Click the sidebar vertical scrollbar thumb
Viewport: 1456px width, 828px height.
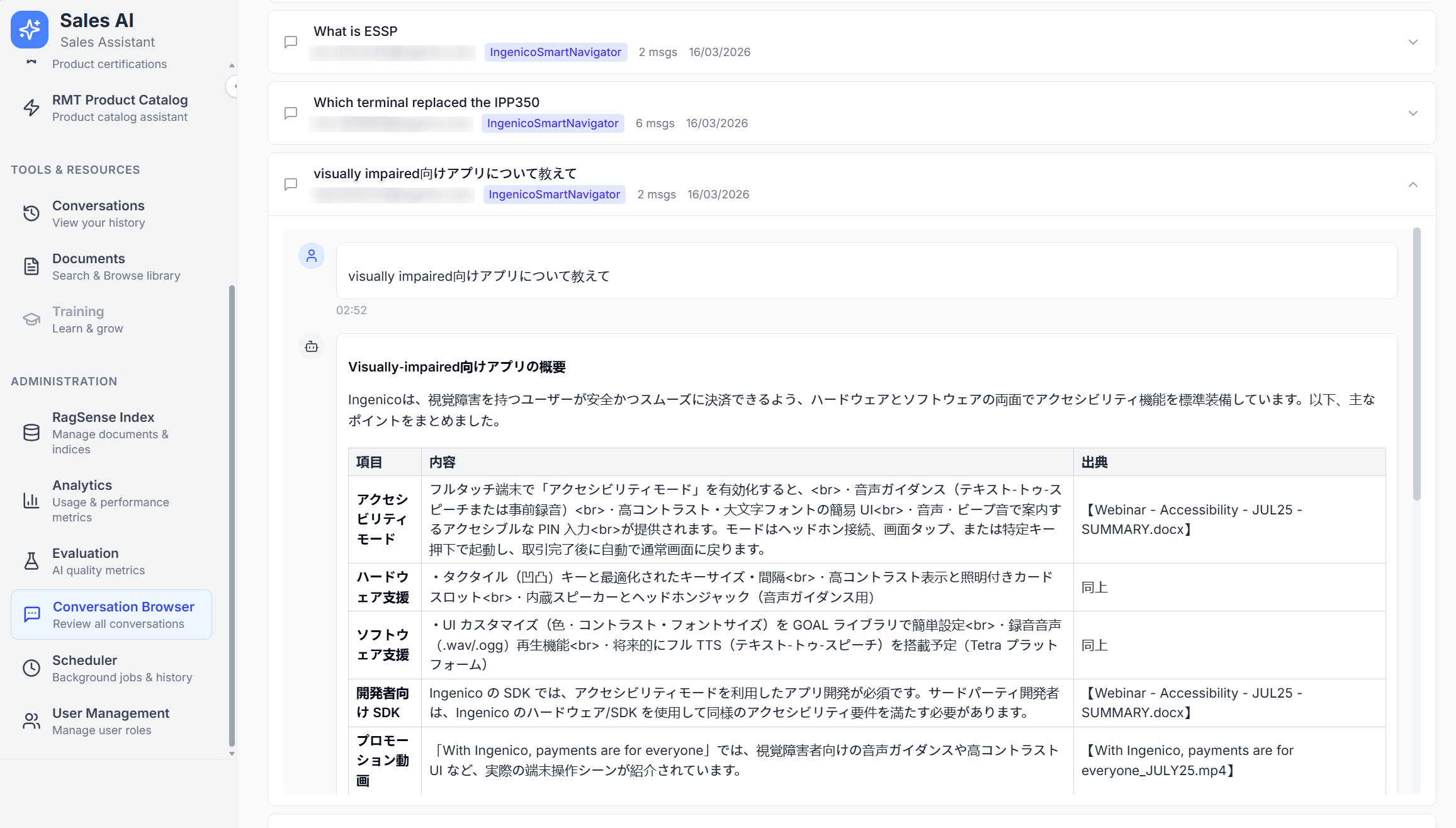click(232, 515)
